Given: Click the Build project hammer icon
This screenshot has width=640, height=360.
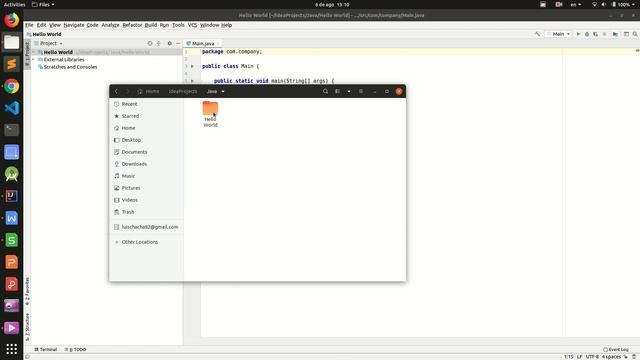Looking at the screenshot, I should click(x=537, y=34).
